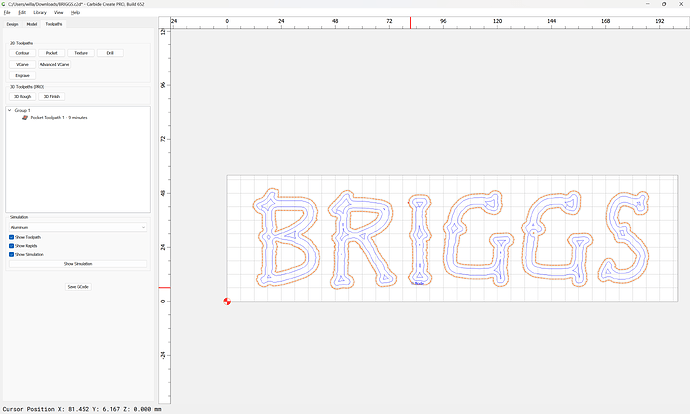The image size is (690, 414).
Task: Collapse the Group 1 tree node
Action: [x=9, y=110]
